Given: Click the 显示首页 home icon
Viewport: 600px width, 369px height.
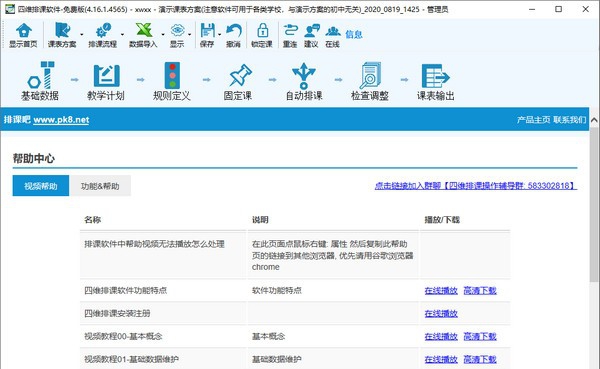Looking at the screenshot, I should pyautogui.click(x=24, y=30).
